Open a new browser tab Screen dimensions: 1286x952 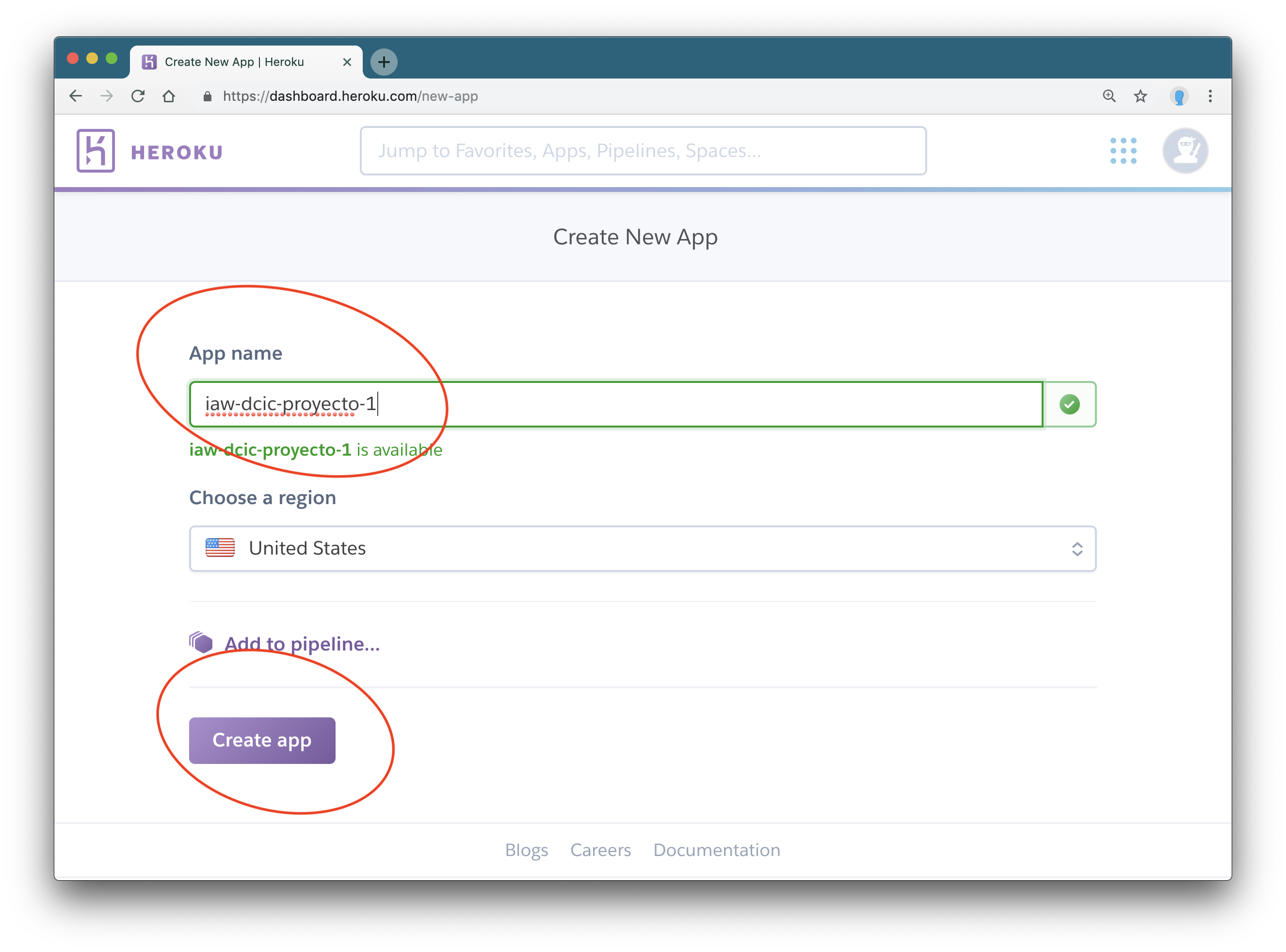(384, 62)
